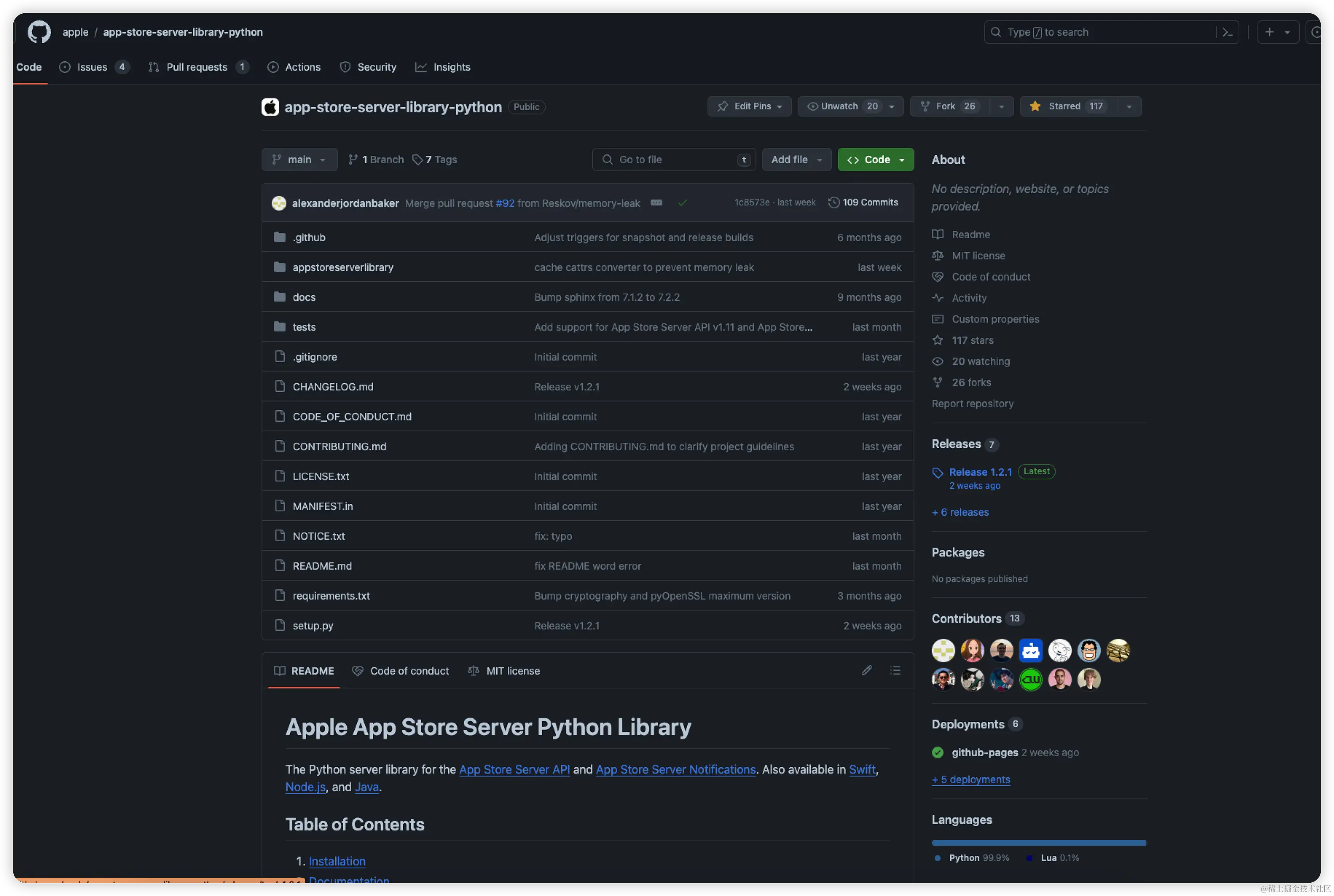Open MIT license link in About sidebar
The height and width of the screenshot is (896, 1334).
978,255
